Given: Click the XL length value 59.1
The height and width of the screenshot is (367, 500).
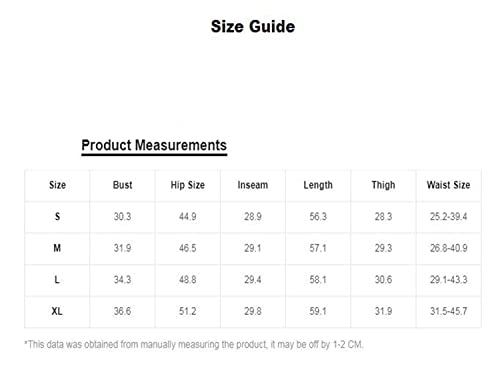Looking at the screenshot, I should [x=318, y=311].
